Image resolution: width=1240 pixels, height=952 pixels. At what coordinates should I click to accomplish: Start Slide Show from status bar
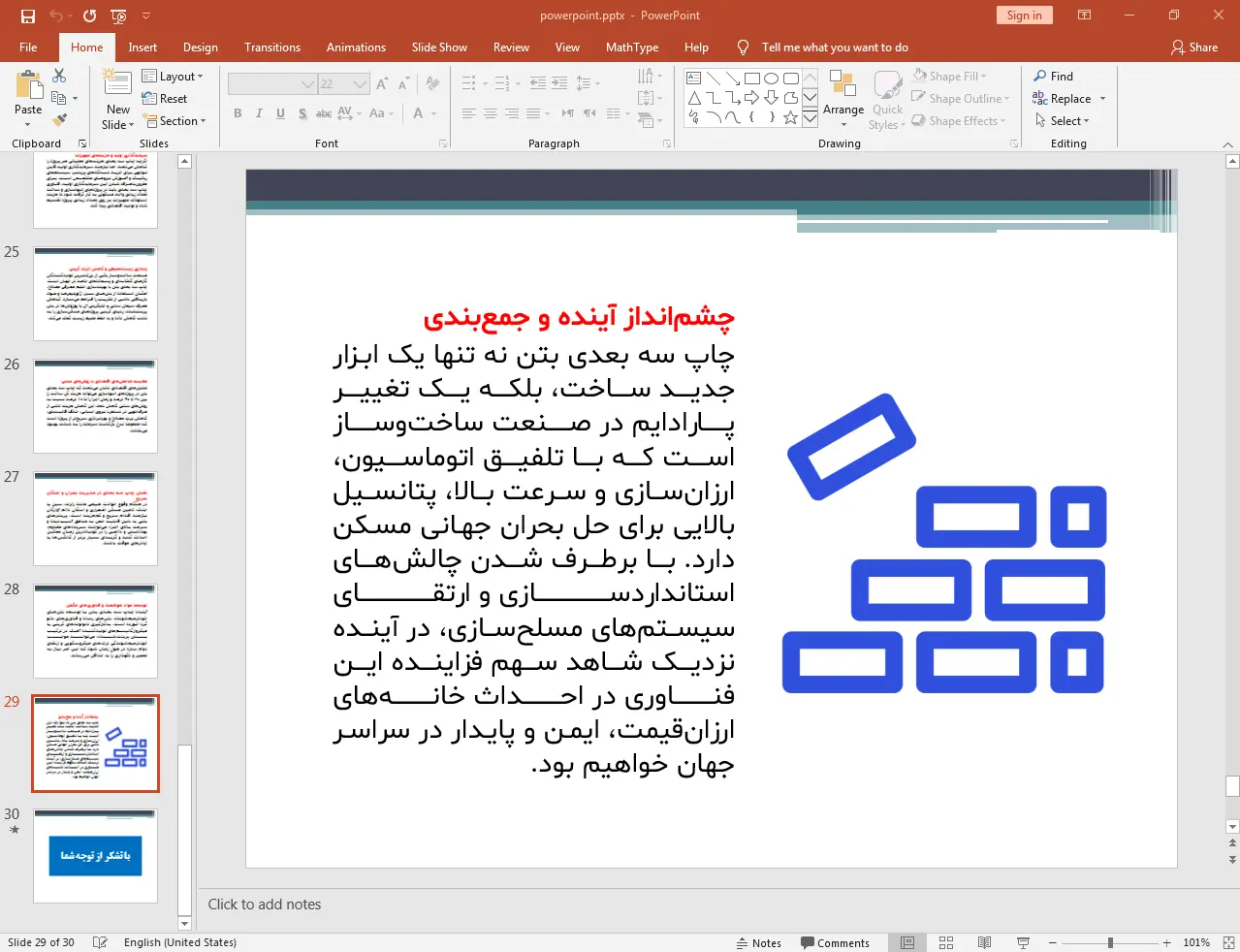1023,942
